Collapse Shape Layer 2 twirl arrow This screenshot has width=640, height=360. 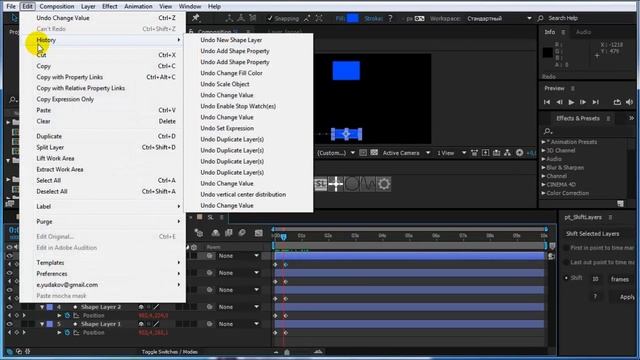pos(42,307)
